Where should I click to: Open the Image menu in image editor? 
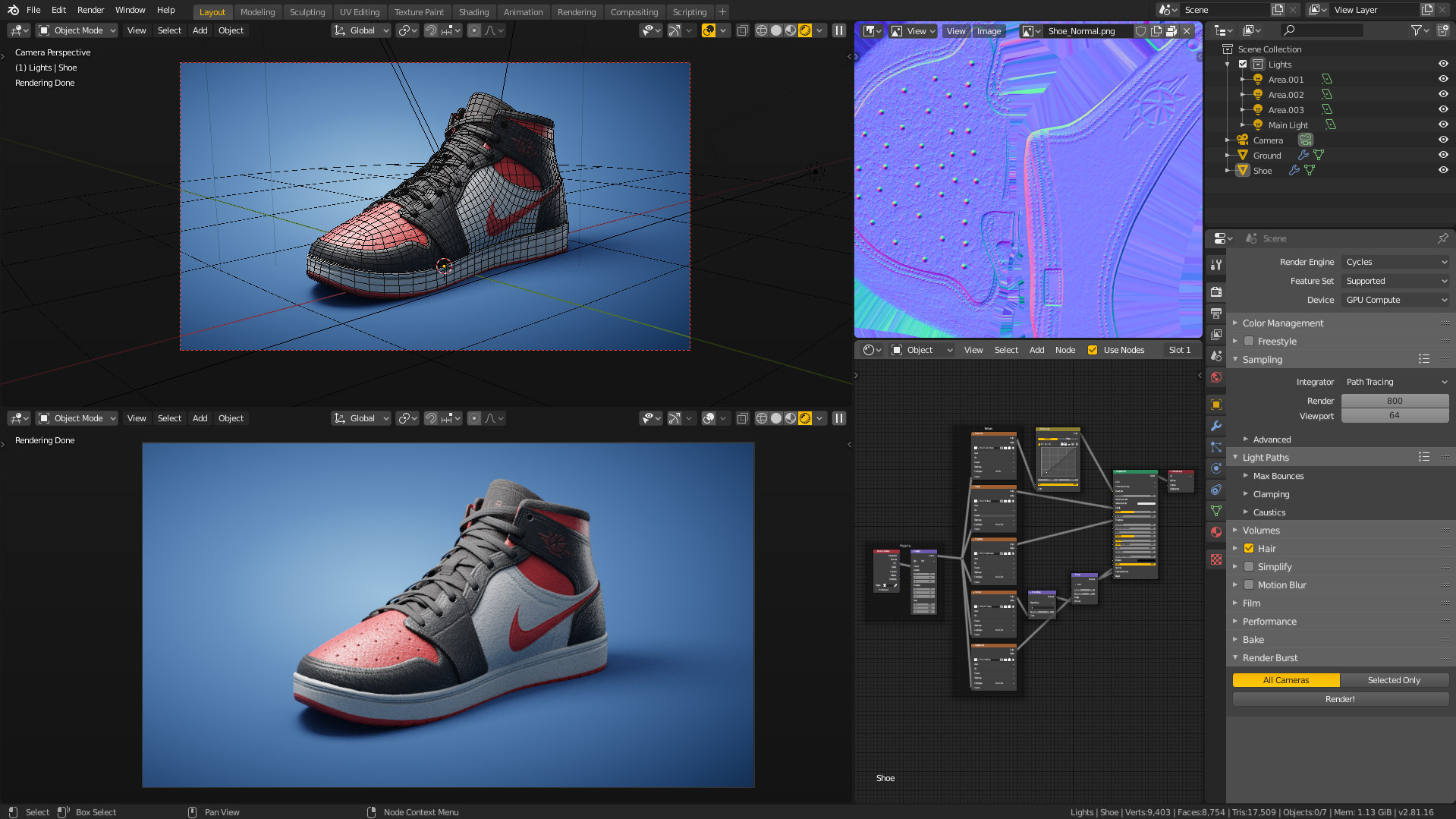point(989,31)
